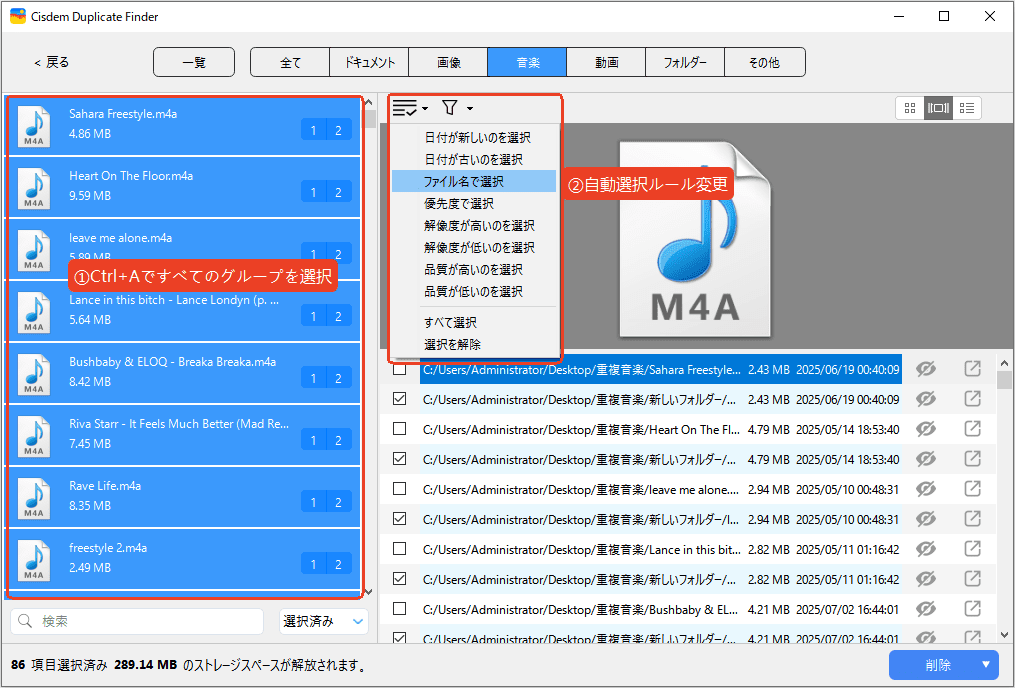This screenshot has height=688, width=1015.
Task: Go back with the 戻る button
Action: click(52, 62)
